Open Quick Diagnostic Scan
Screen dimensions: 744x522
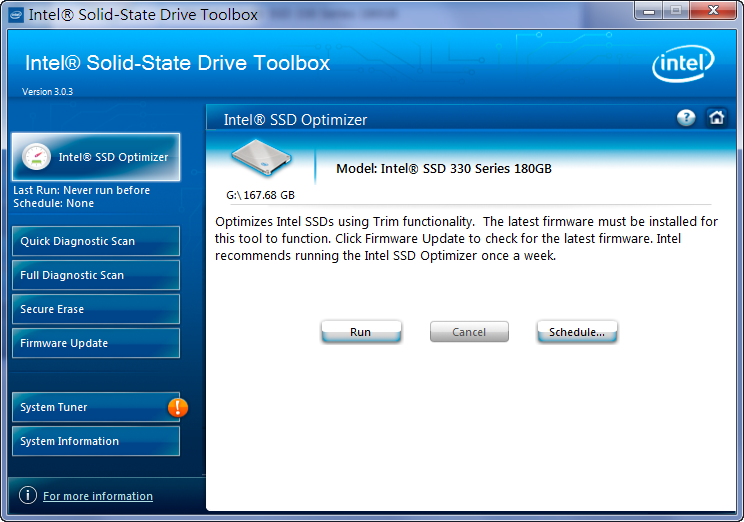[96, 241]
